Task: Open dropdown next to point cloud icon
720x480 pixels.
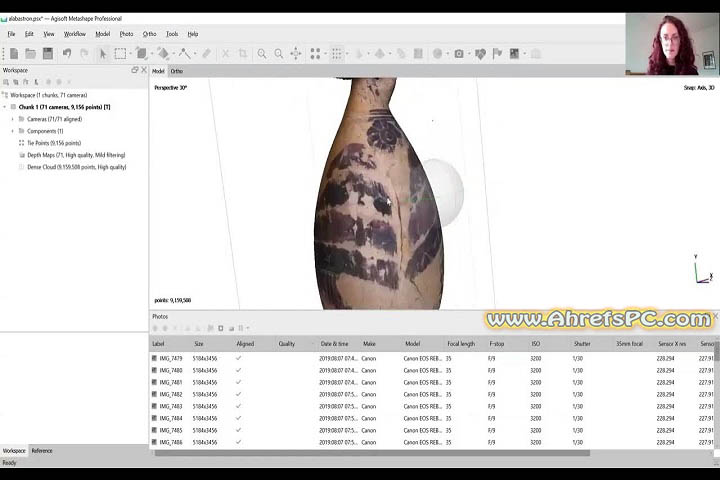Action: point(326,54)
